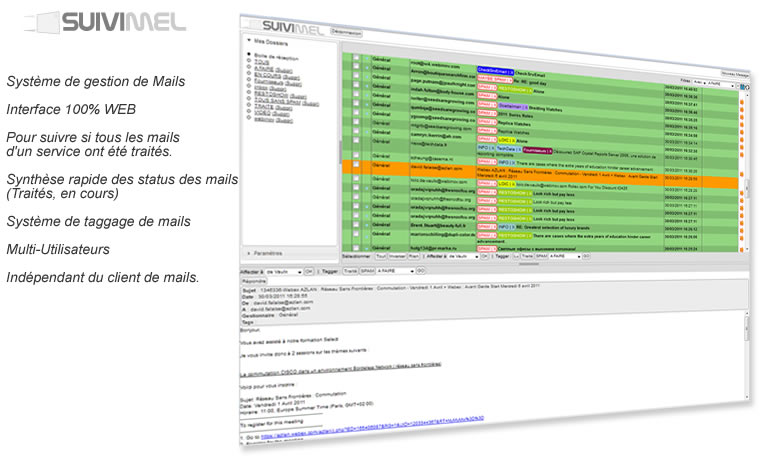Click the Traité button above Répondre
770x460 pixels.
[350, 271]
